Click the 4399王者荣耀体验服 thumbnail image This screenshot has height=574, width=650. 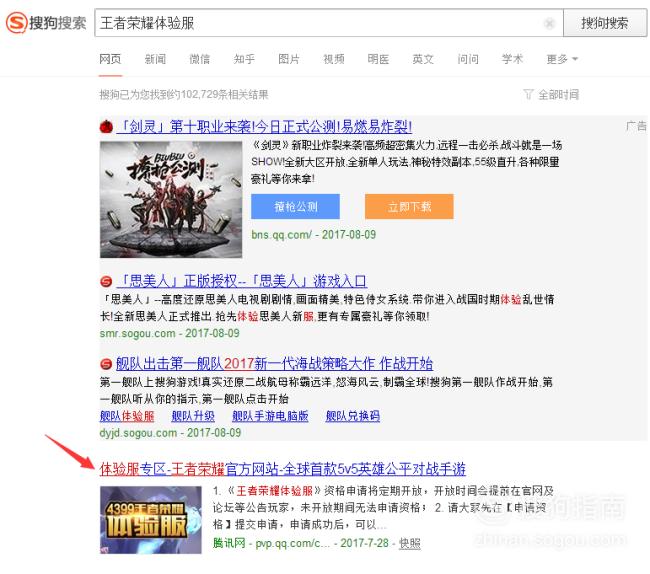pos(150,520)
